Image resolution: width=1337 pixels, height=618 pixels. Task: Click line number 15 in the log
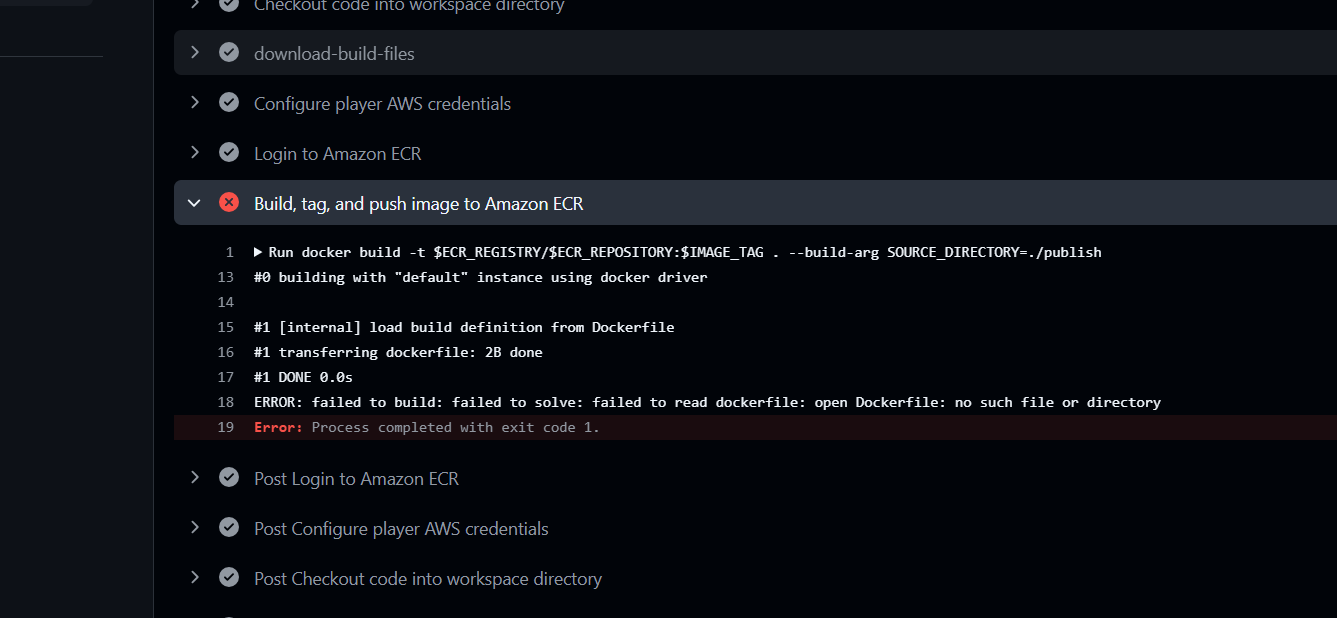point(225,327)
